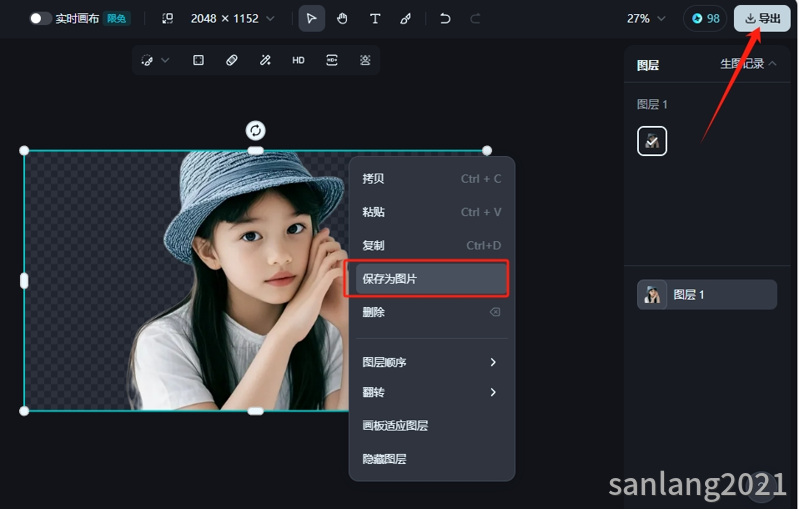Click the bottom-left corner resize handle

[x=24, y=411]
